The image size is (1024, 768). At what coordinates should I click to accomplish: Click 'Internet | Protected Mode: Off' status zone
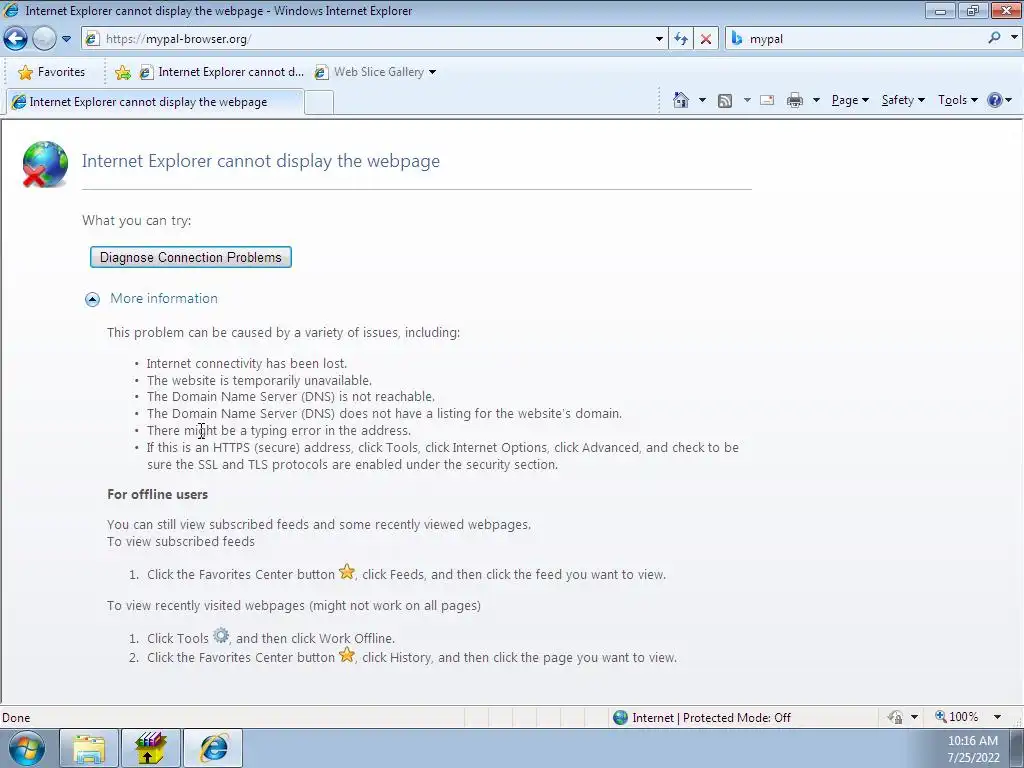coord(702,718)
